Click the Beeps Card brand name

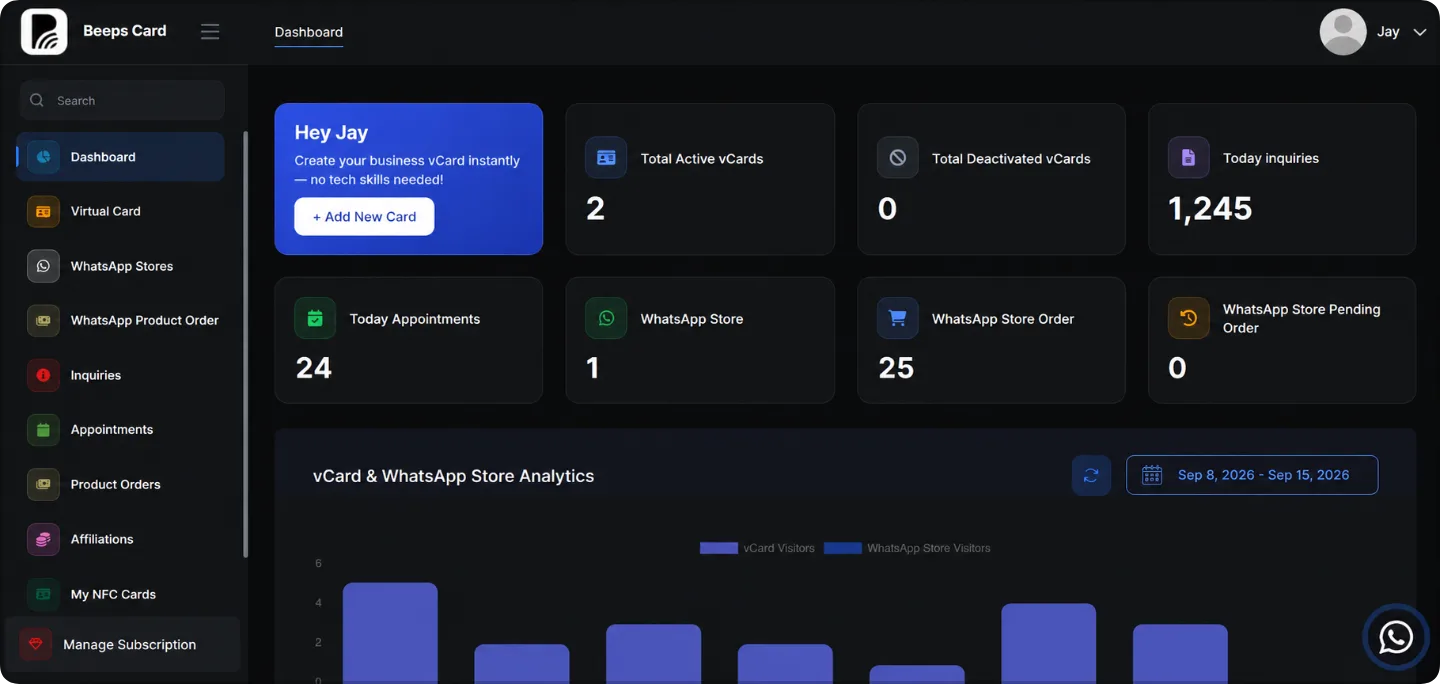pyautogui.click(x=125, y=31)
